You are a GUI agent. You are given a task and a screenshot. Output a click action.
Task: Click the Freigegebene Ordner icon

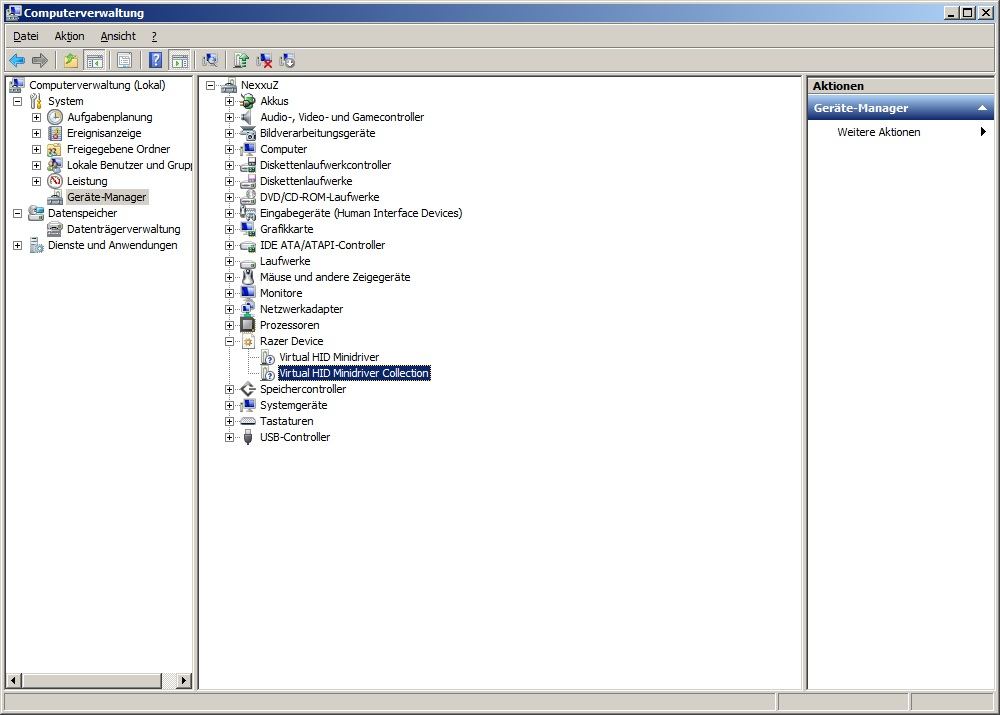[55, 149]
